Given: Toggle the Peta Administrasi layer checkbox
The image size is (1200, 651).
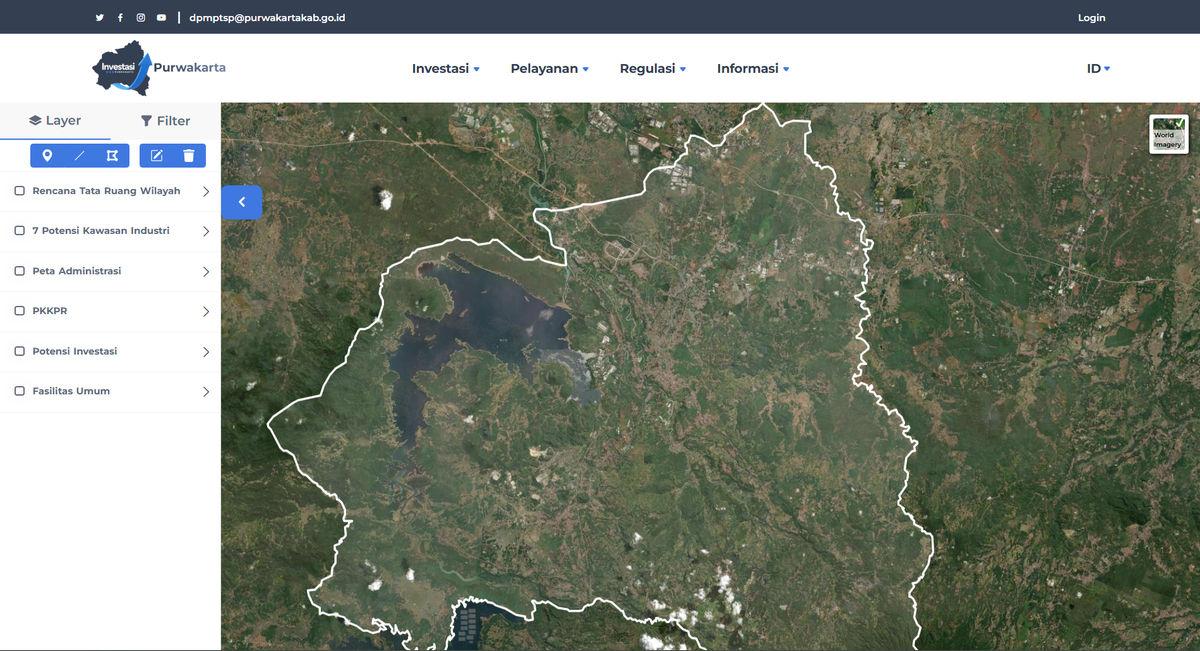Looking at the screenshot, I should pos(19,271).
